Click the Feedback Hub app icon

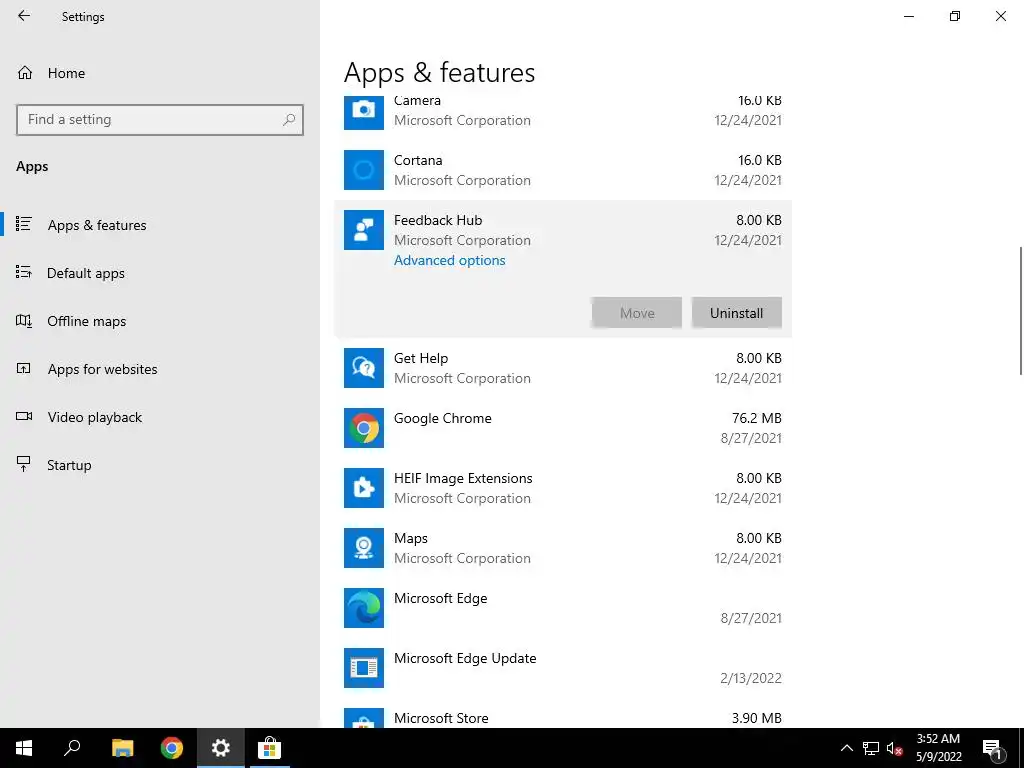tap(364, 230)
